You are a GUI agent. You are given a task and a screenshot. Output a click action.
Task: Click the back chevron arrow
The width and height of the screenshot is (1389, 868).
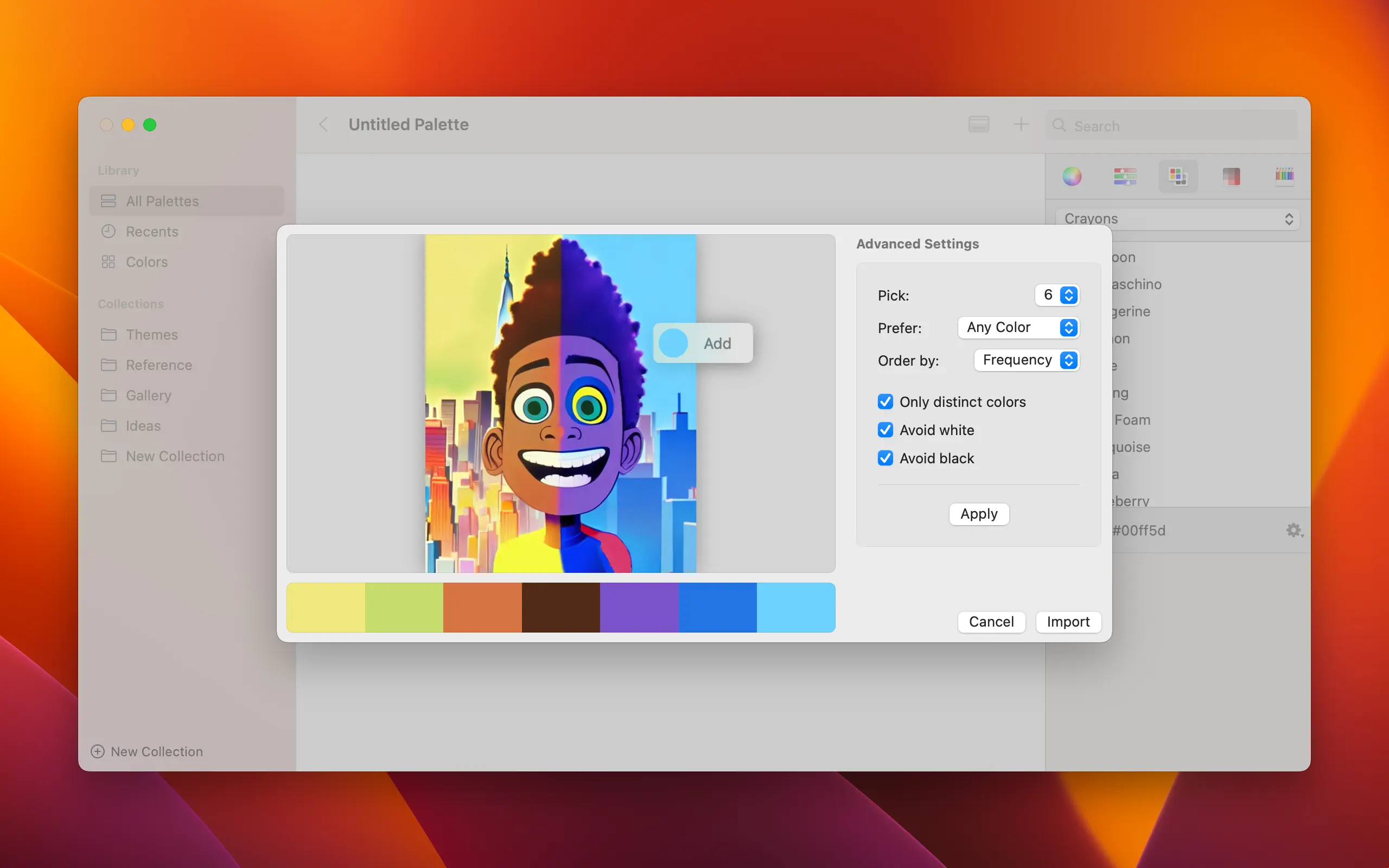pyautogui.click(x=324, y=125)
